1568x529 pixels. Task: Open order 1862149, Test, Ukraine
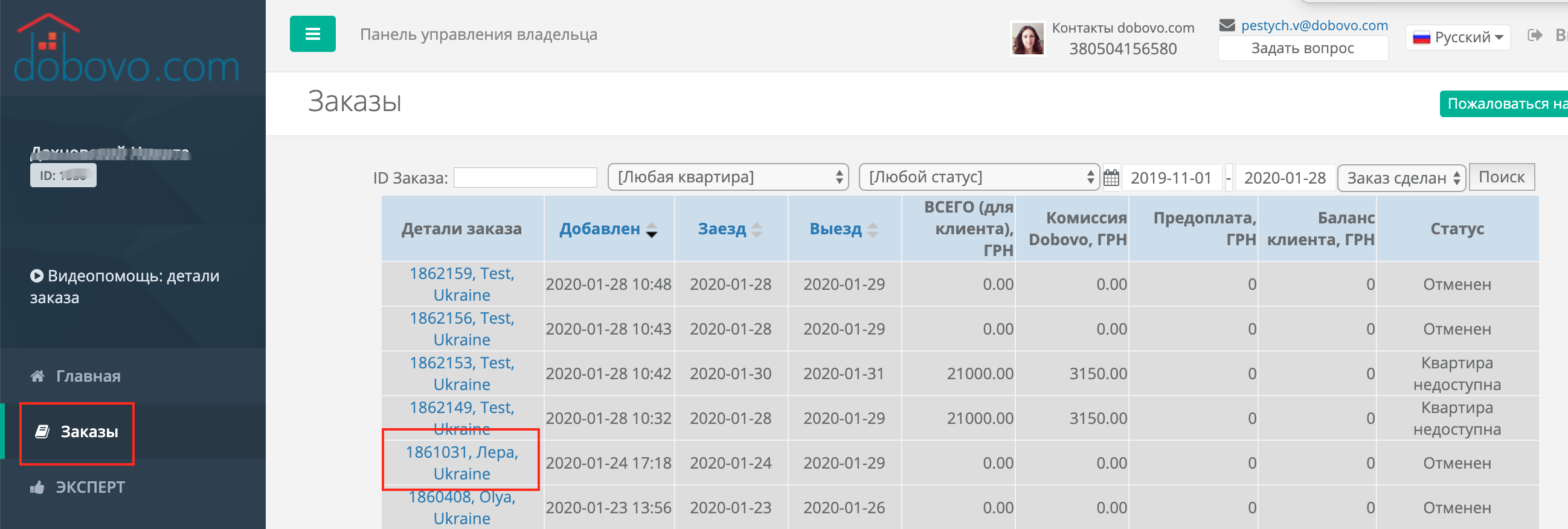point(462,418)
